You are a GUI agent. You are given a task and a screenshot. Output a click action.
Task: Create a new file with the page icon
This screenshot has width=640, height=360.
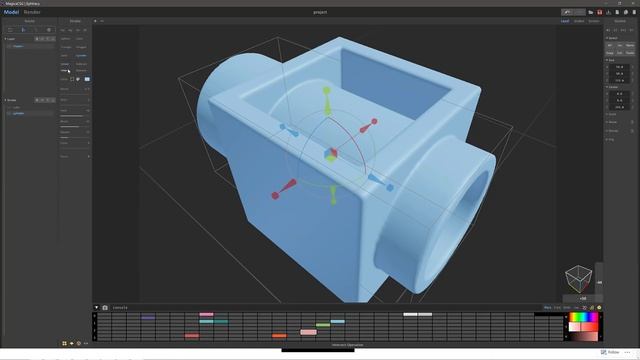coord(617,12)
